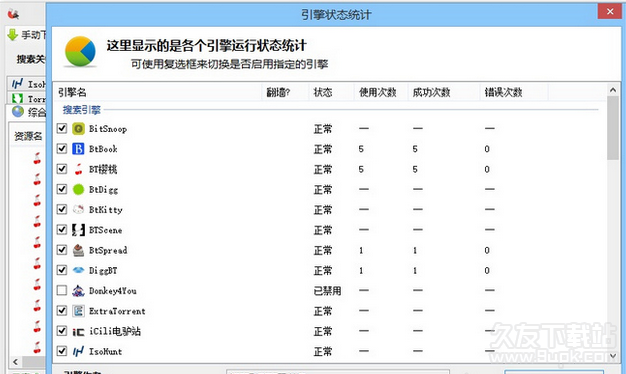Uncheck the BitSnoop engine checkbox

tap(61, 128)
